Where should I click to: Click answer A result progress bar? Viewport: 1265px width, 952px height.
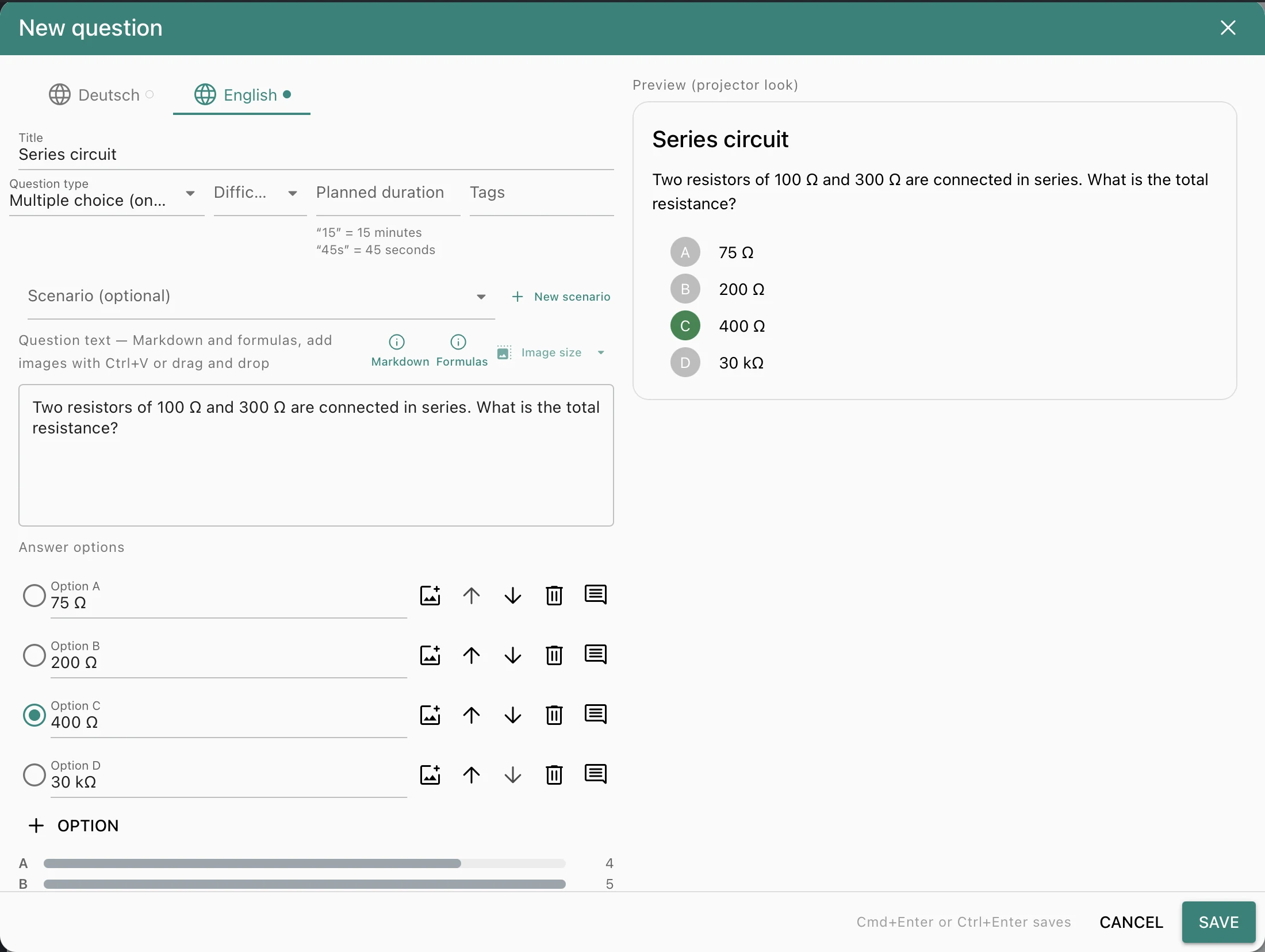(304, 863)
